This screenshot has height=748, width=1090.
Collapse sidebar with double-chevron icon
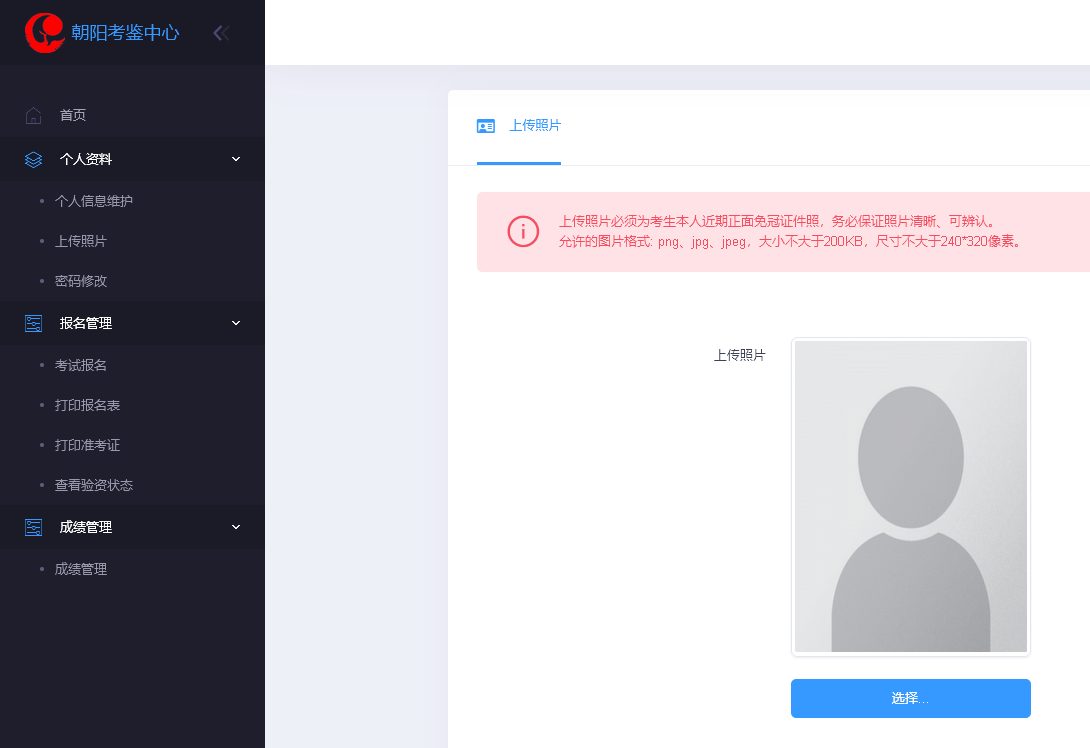(x=221, y=33)
